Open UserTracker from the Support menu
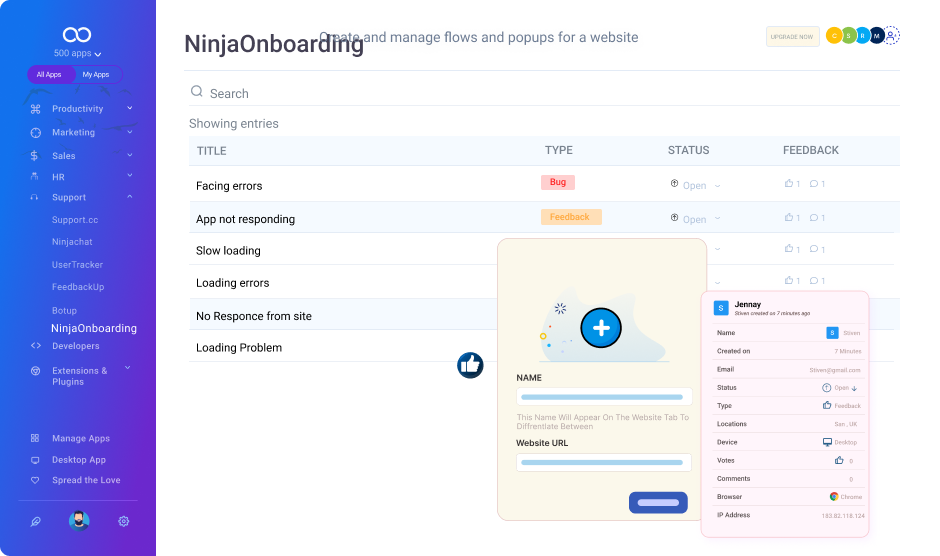This screenshot has height=556, width=940. tap(77, 265)
